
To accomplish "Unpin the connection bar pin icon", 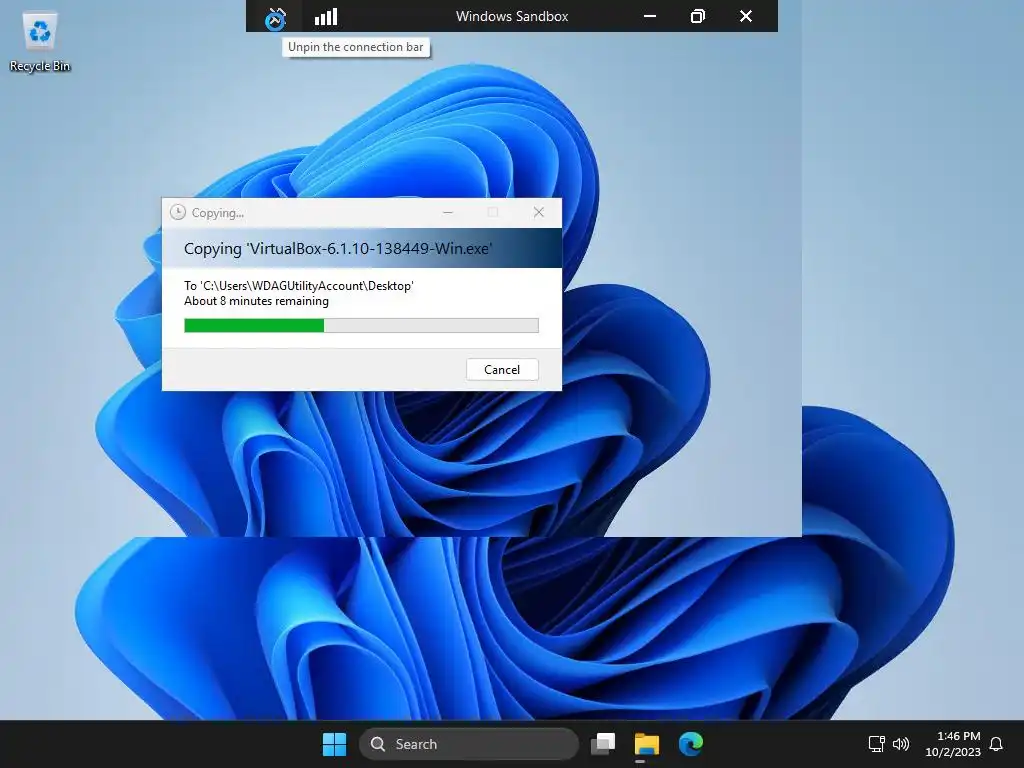I will point(276,18).
